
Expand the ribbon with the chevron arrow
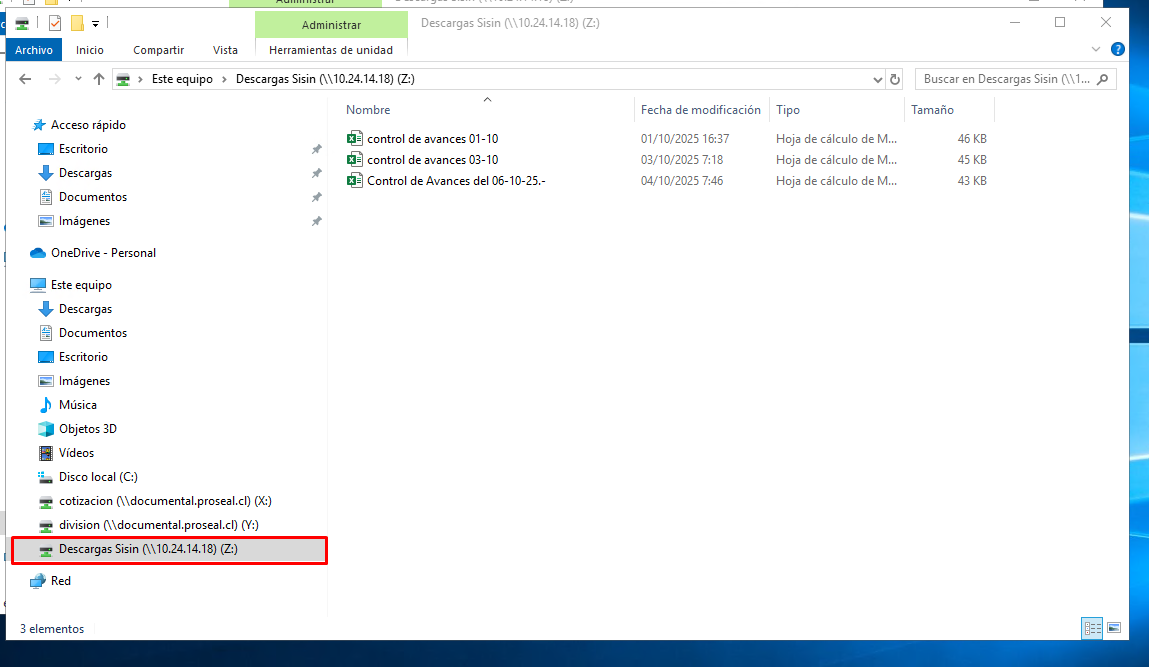1097,49
